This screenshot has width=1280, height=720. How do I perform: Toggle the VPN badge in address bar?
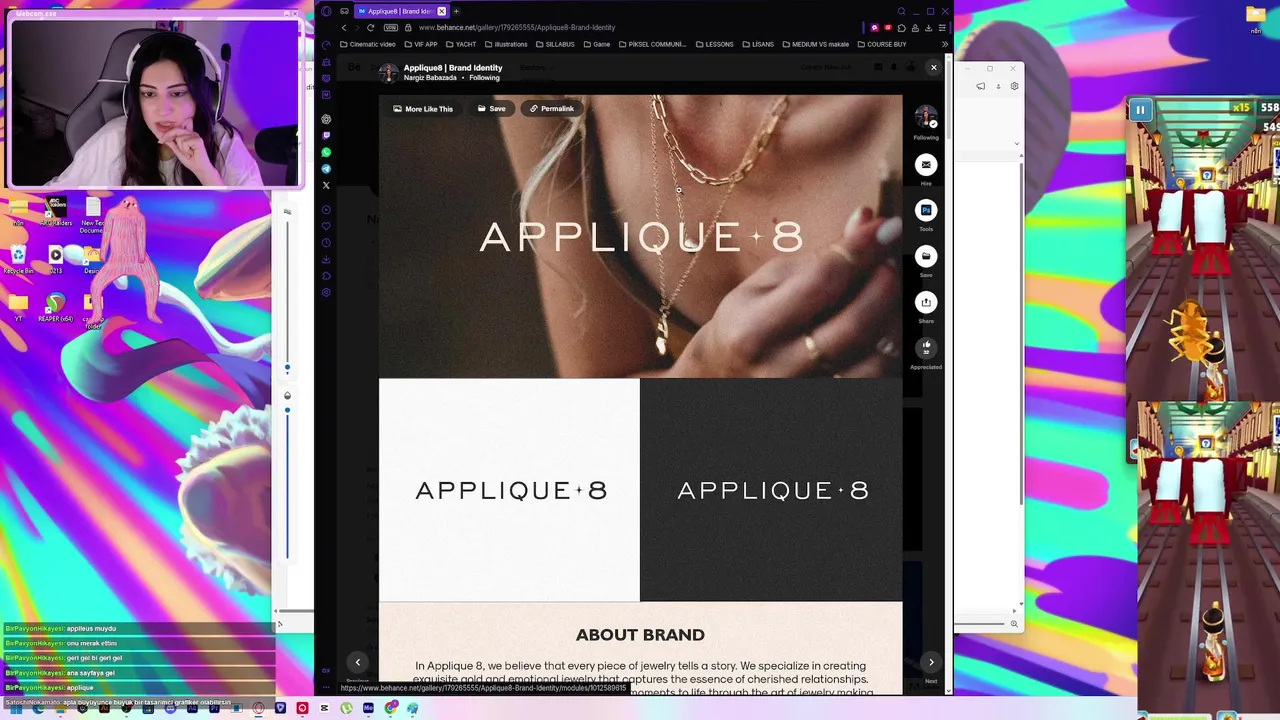coord(391,27)
